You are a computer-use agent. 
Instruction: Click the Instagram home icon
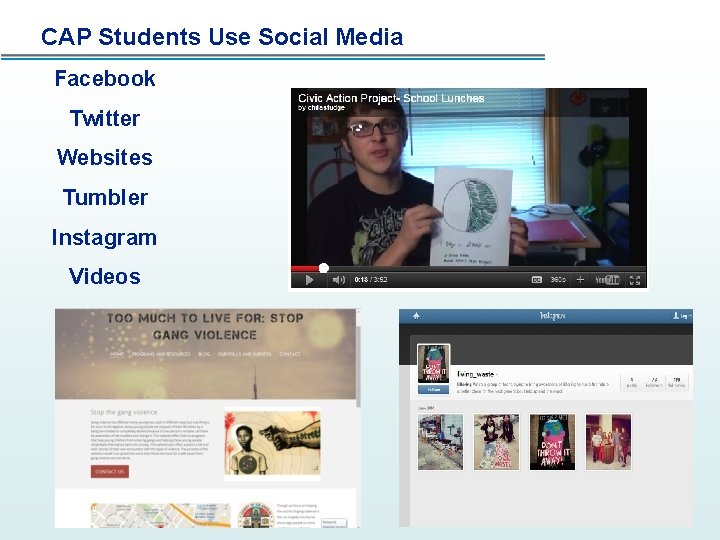pos(416,315)
